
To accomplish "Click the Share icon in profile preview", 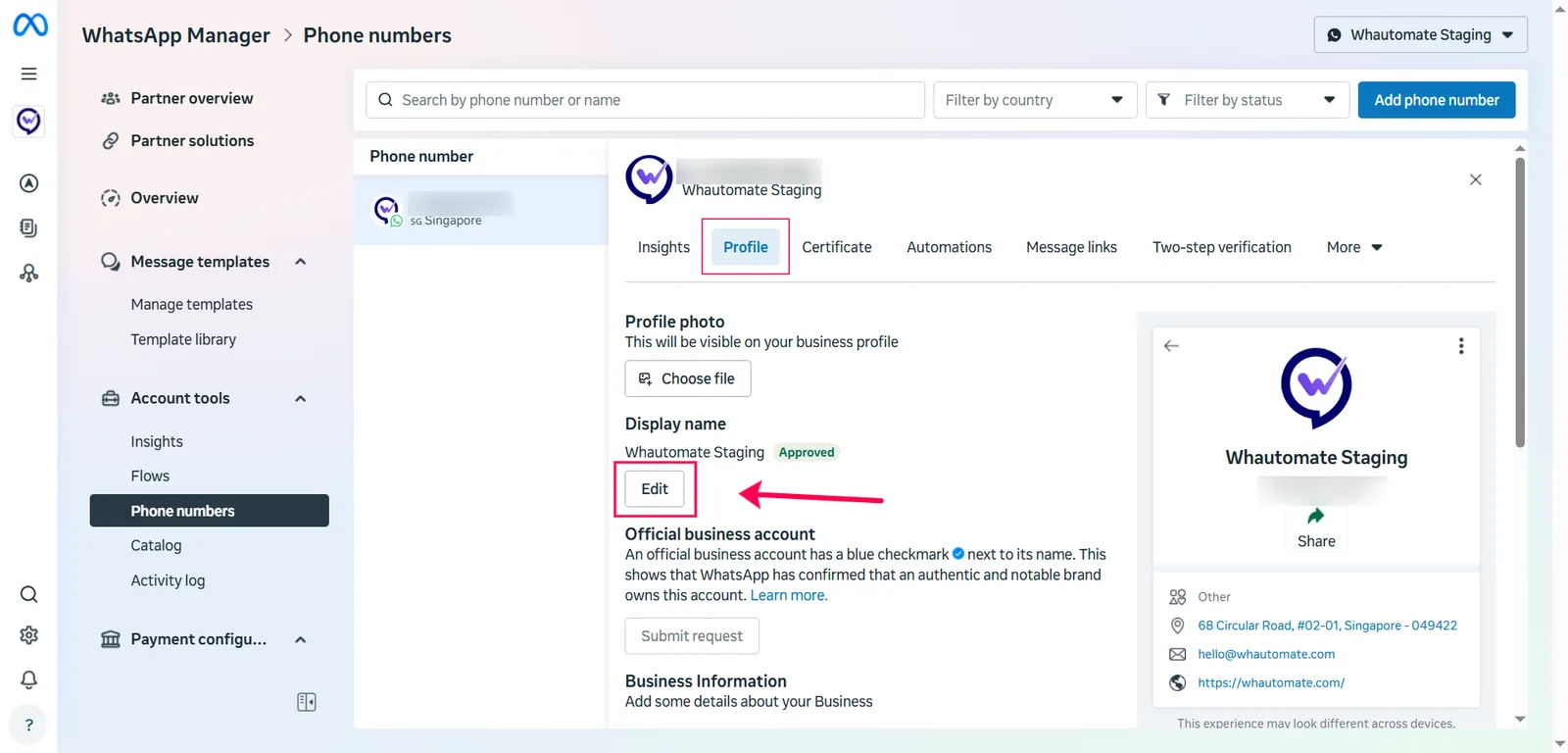I will [x=1316, y=517].
